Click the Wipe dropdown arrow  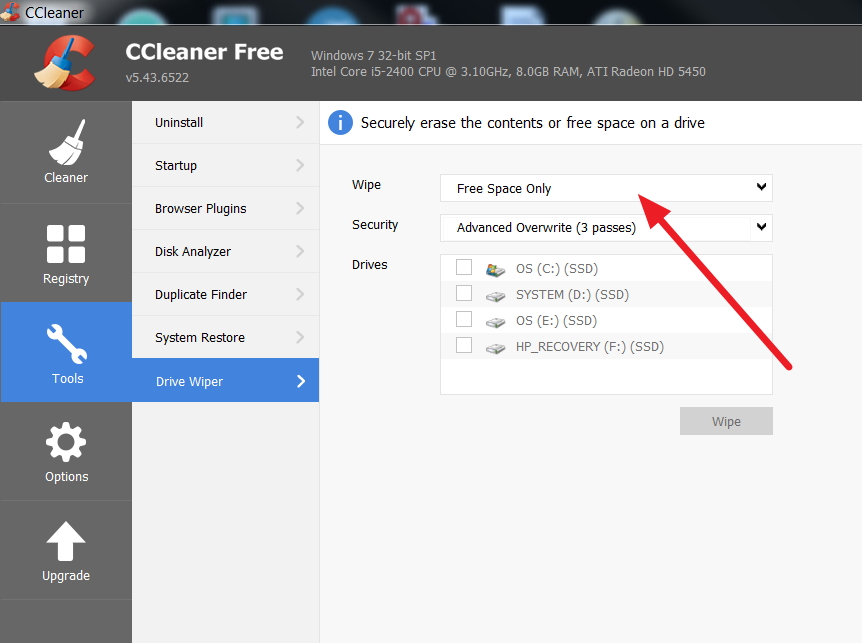tap(761, 187)
